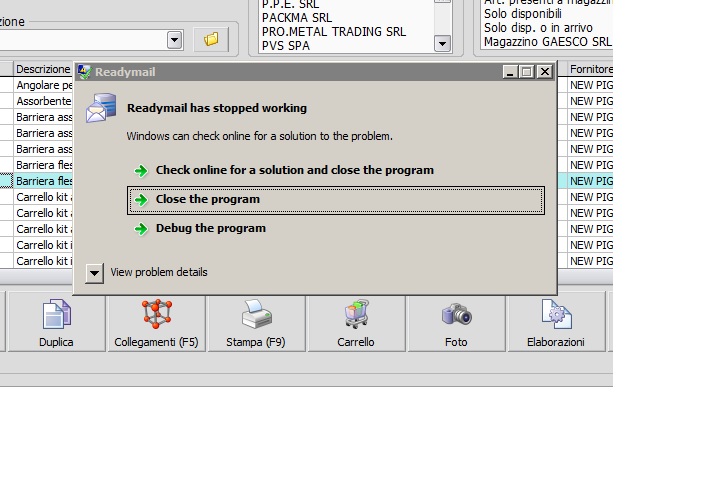Select the Angolare pe row
Viewport: 724px width, 497px height.
click(44, 85)
